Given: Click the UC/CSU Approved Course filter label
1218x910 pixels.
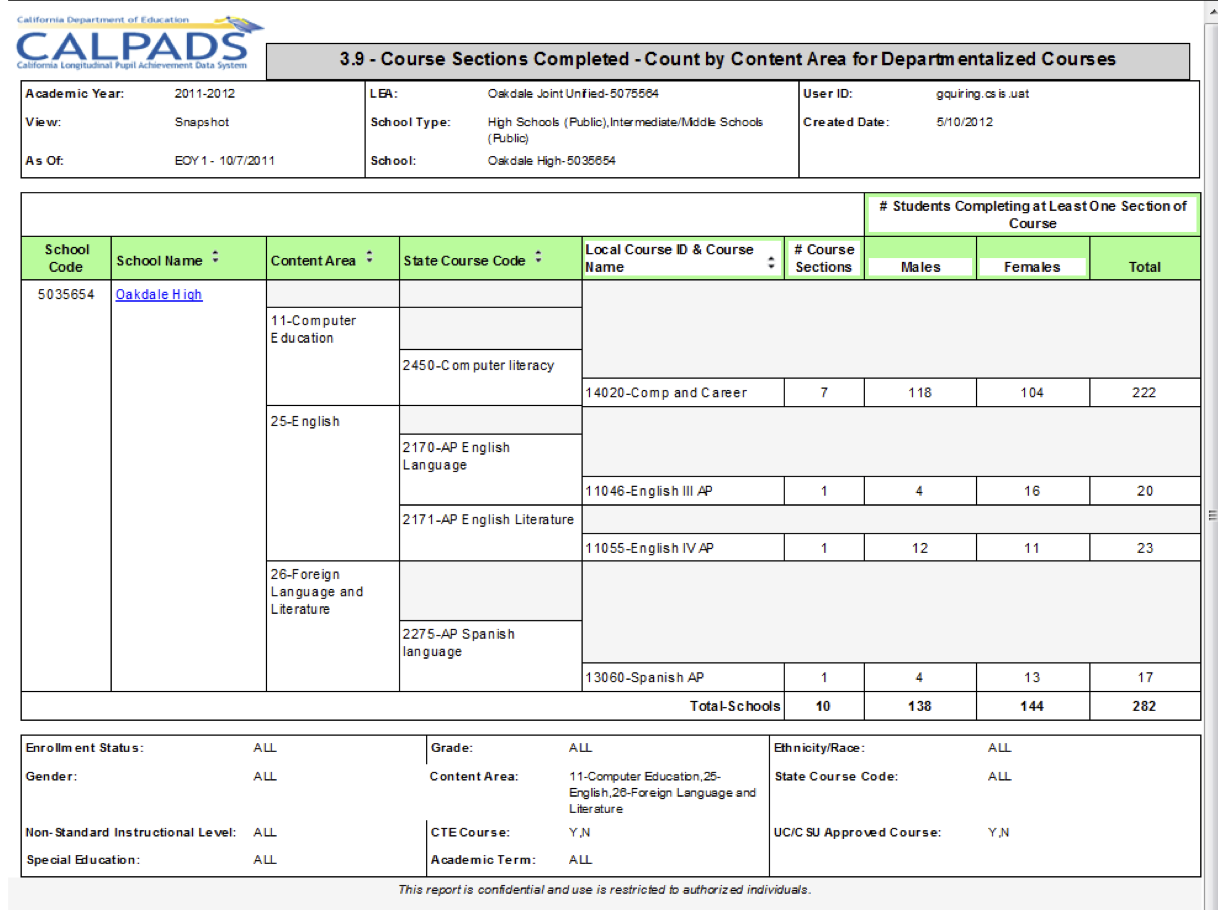Looking at the screenshot, I should (x=857, y=832).
